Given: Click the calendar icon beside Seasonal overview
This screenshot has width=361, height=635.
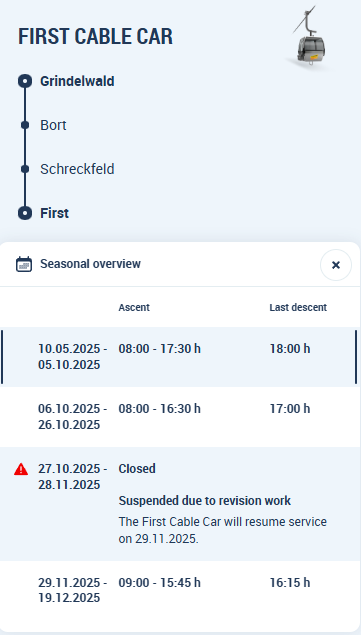Looking at the screenshot, I should pos(24,264).
